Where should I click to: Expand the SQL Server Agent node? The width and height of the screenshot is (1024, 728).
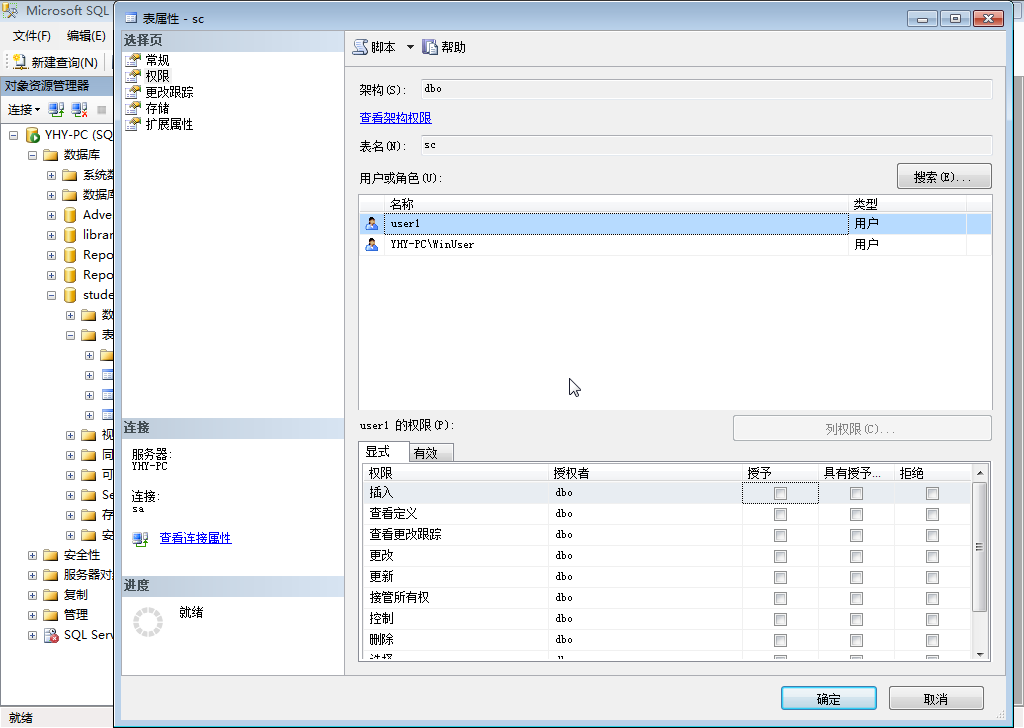pos(32,635)
